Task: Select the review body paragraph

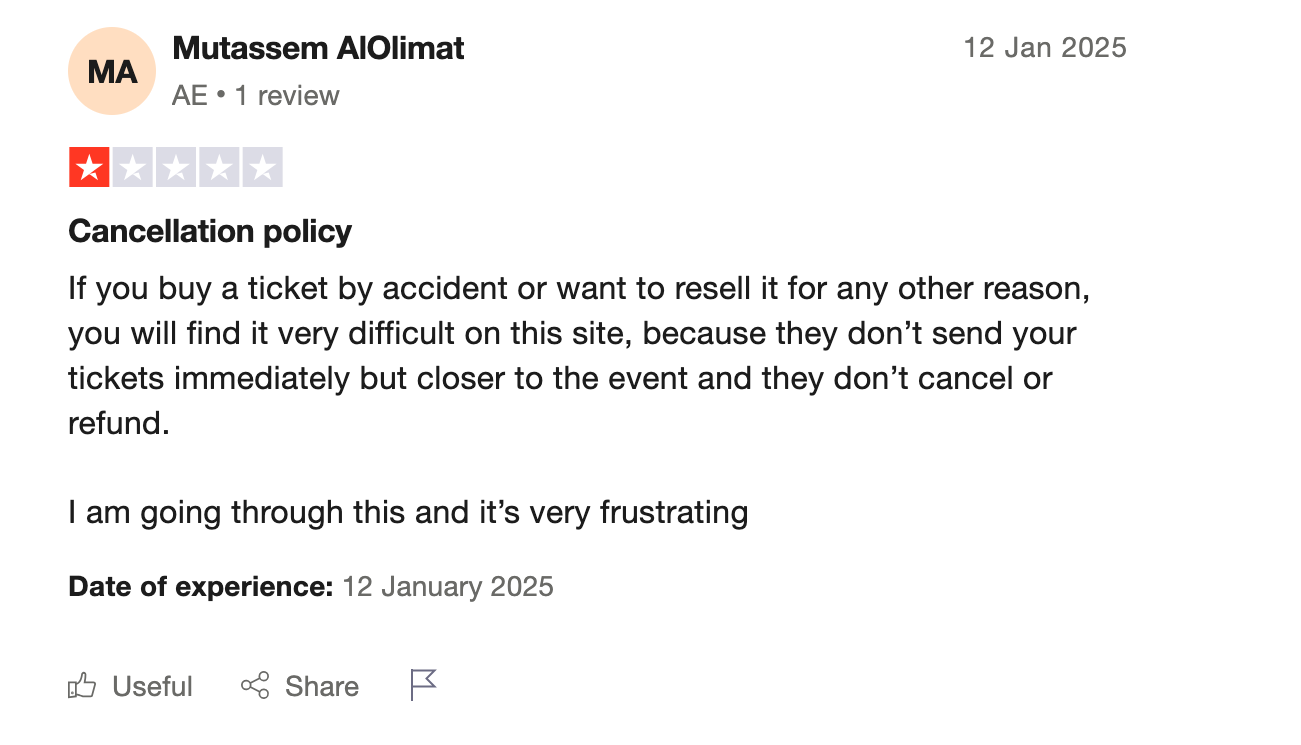Action: [x=578, y=355]
